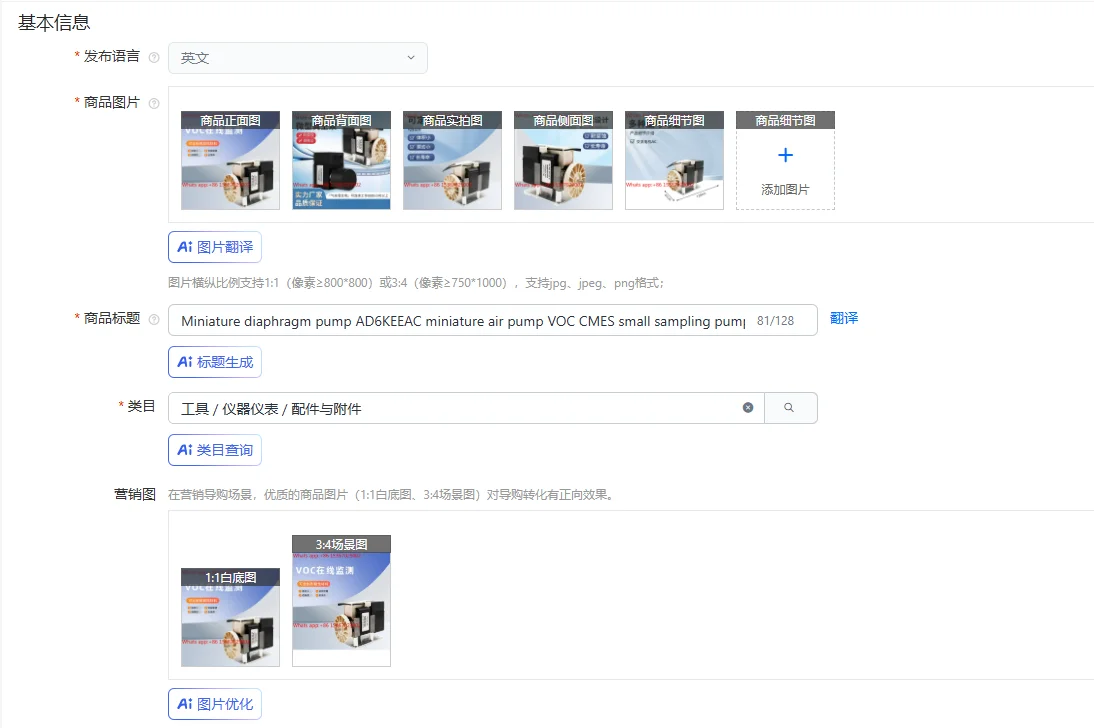Click the AI 标题生成 button

click(x=215, y=362)
